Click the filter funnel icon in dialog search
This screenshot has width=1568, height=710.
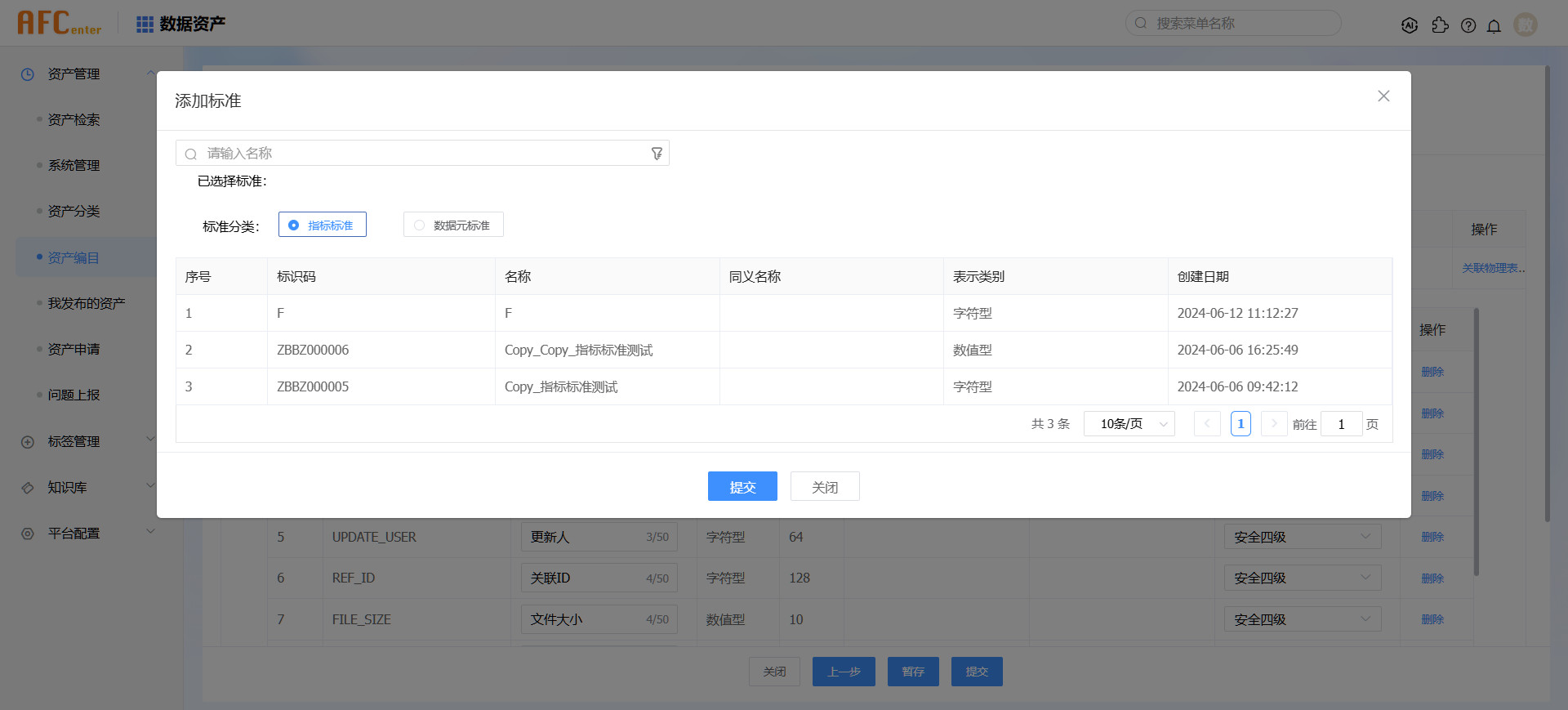click(657, 154)
